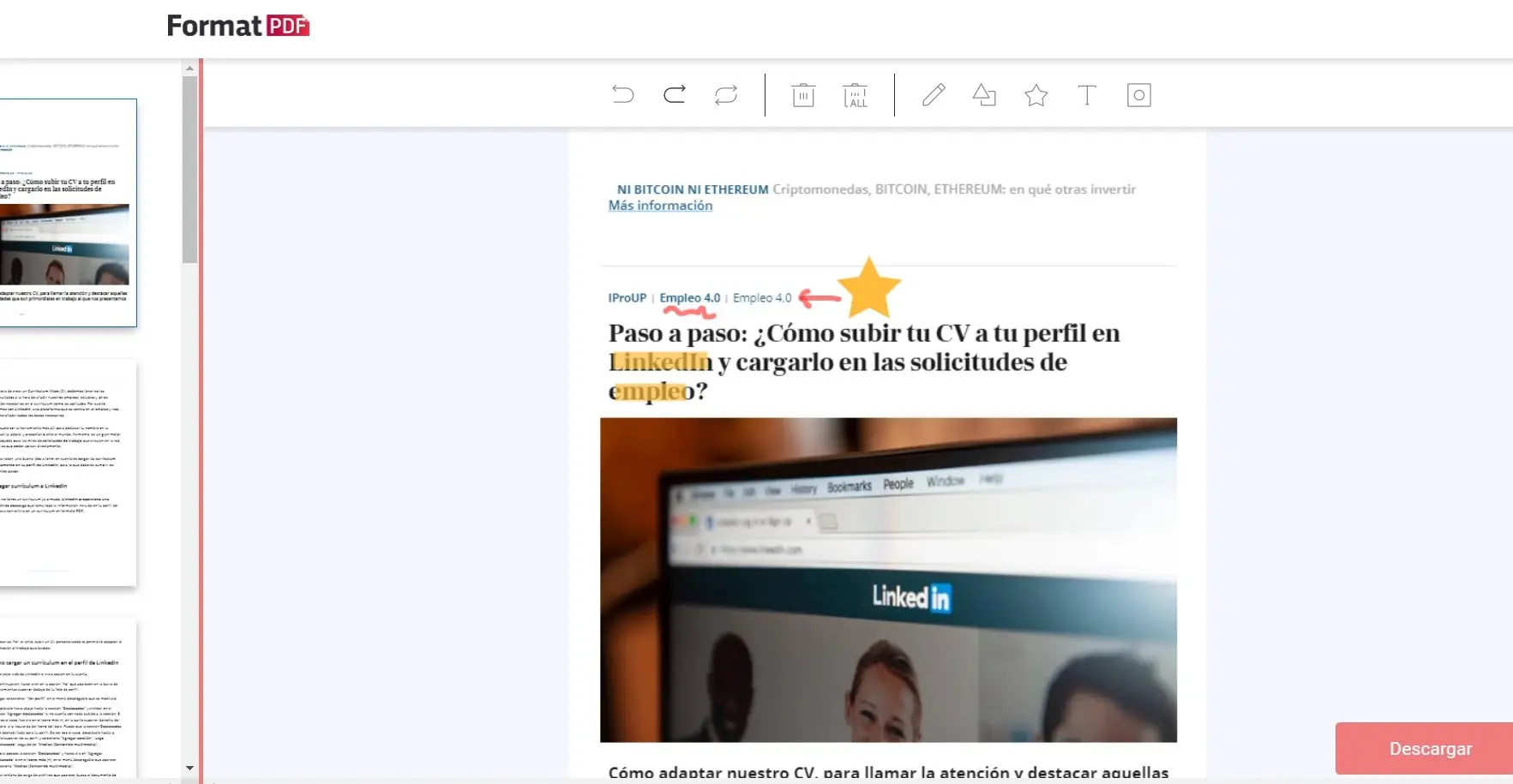Click the delete trash icon
The width and height of the screenshot is (1513, 784).
click(803, 95)
